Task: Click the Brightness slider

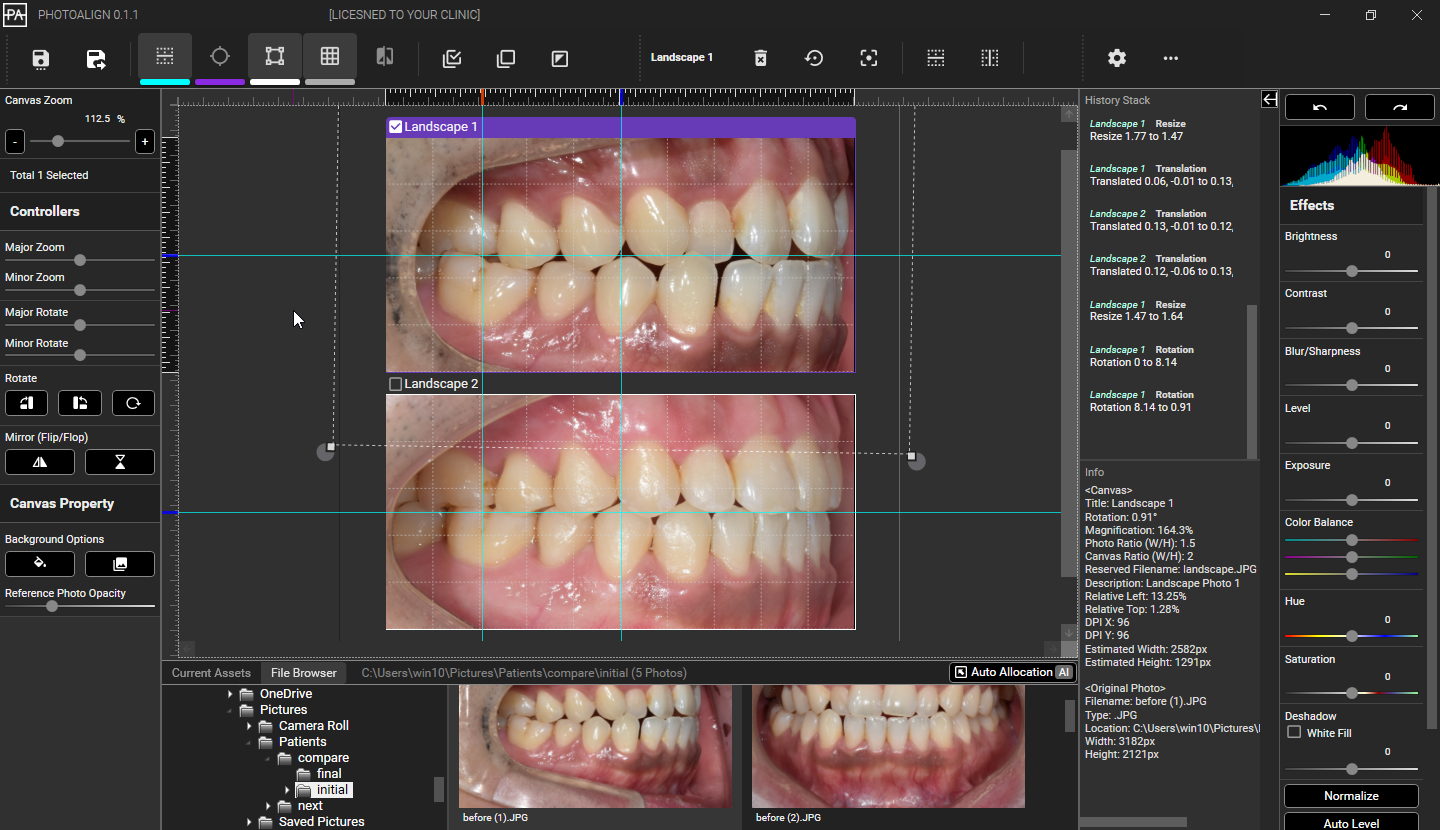Action: point(1351,271)
